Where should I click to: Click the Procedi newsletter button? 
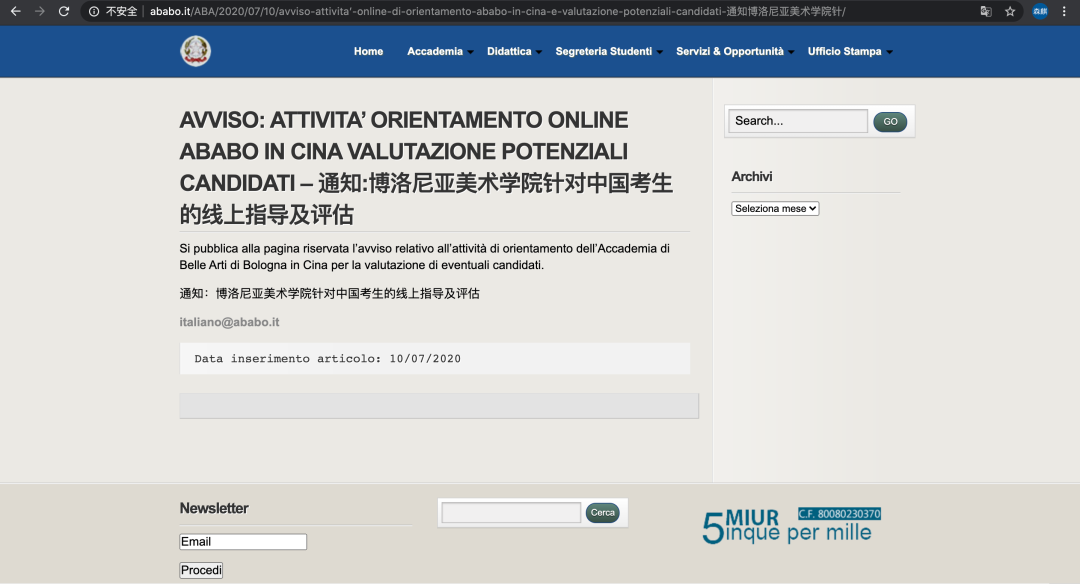(x=201, y=570)
